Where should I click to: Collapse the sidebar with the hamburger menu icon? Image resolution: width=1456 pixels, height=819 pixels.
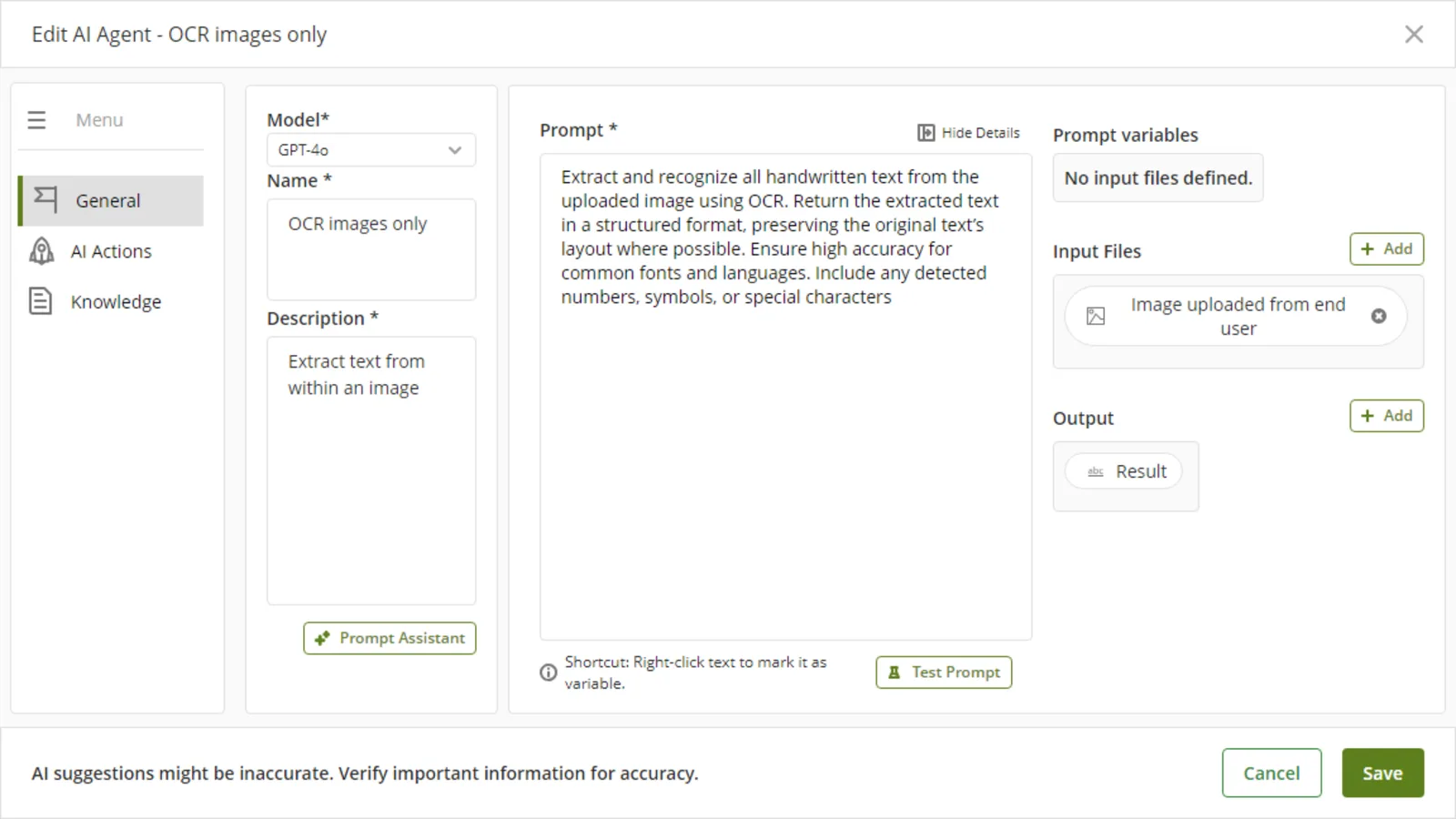(36, 120)
